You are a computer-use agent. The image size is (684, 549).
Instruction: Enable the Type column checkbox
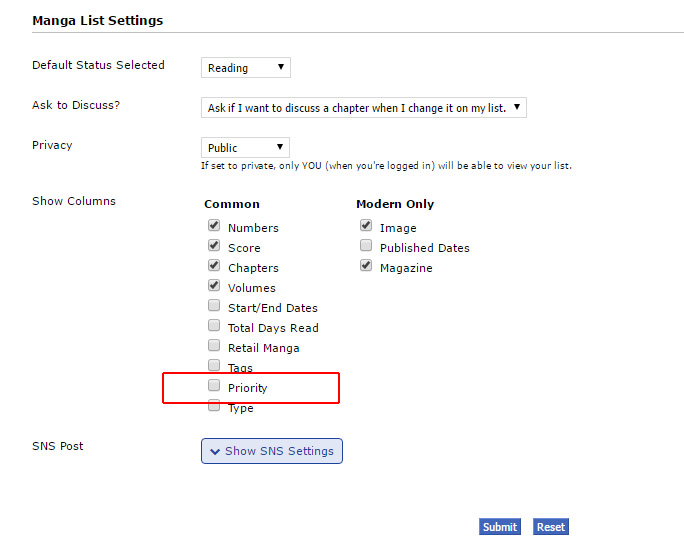click(214, 406)
